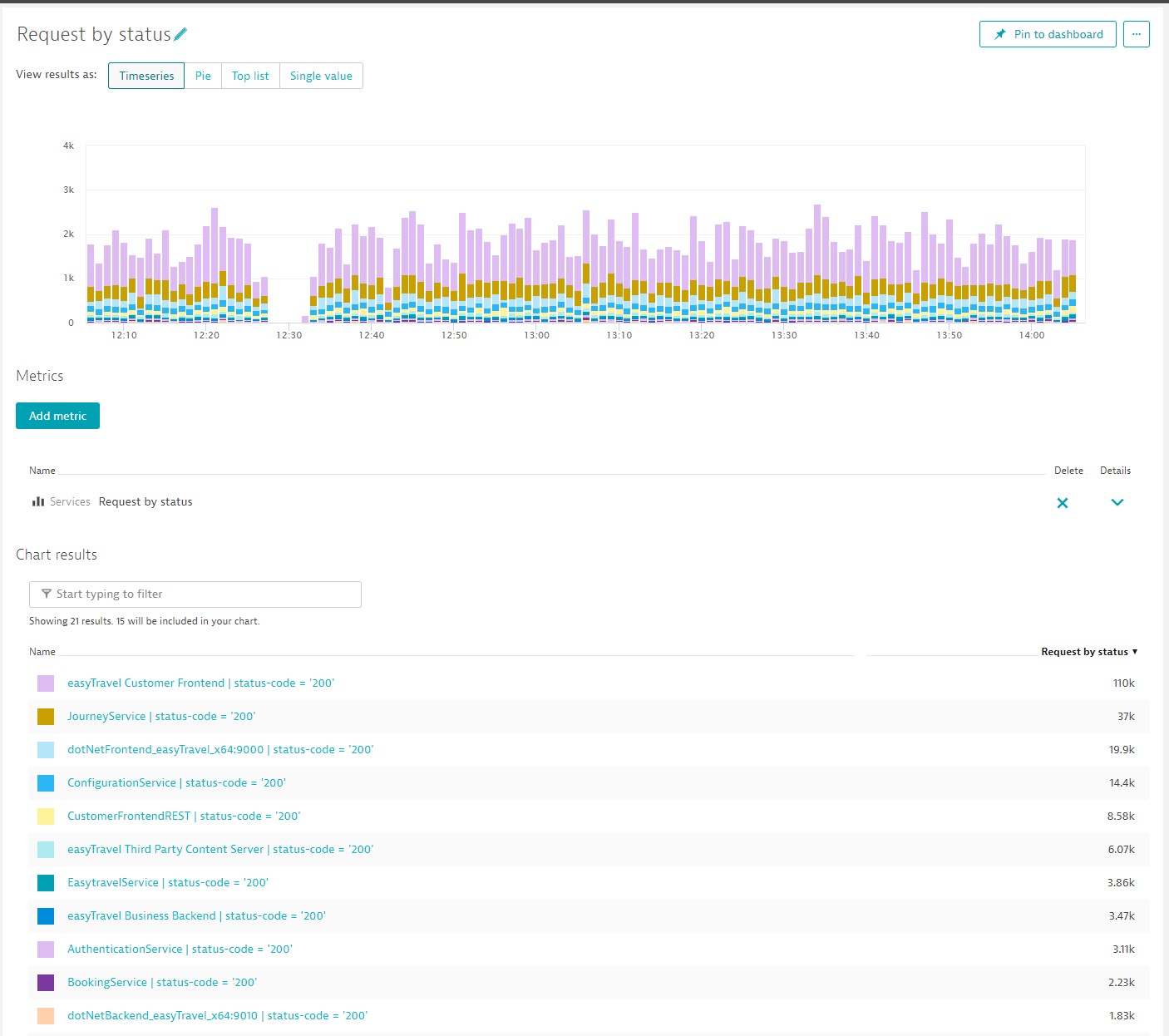This screenshot has height=1036, width=1169.
Task: Click the pin icon in Pin to dashboard
Action: [1000, 34]
